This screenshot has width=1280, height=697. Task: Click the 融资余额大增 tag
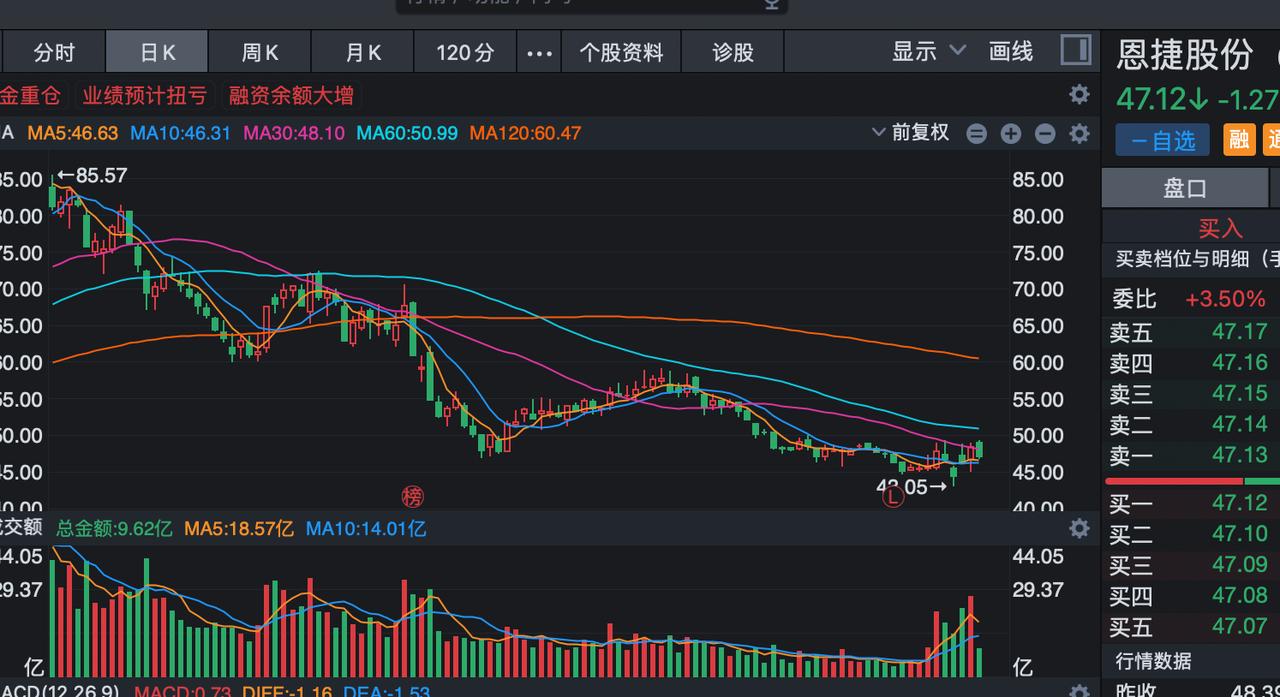pos(291,96)
